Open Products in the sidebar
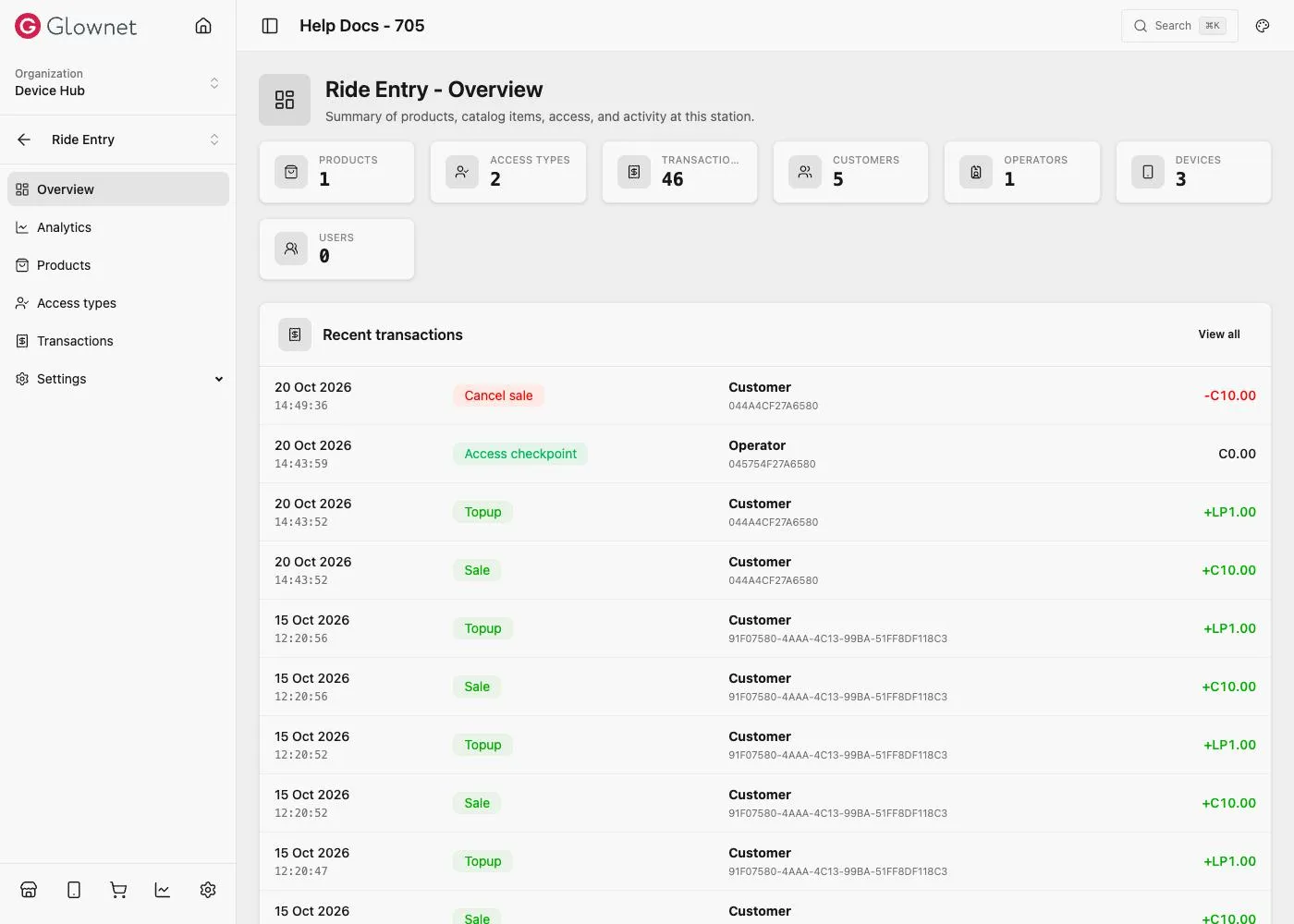Viewport: 1294px width, 924px height. coord(118,265)
